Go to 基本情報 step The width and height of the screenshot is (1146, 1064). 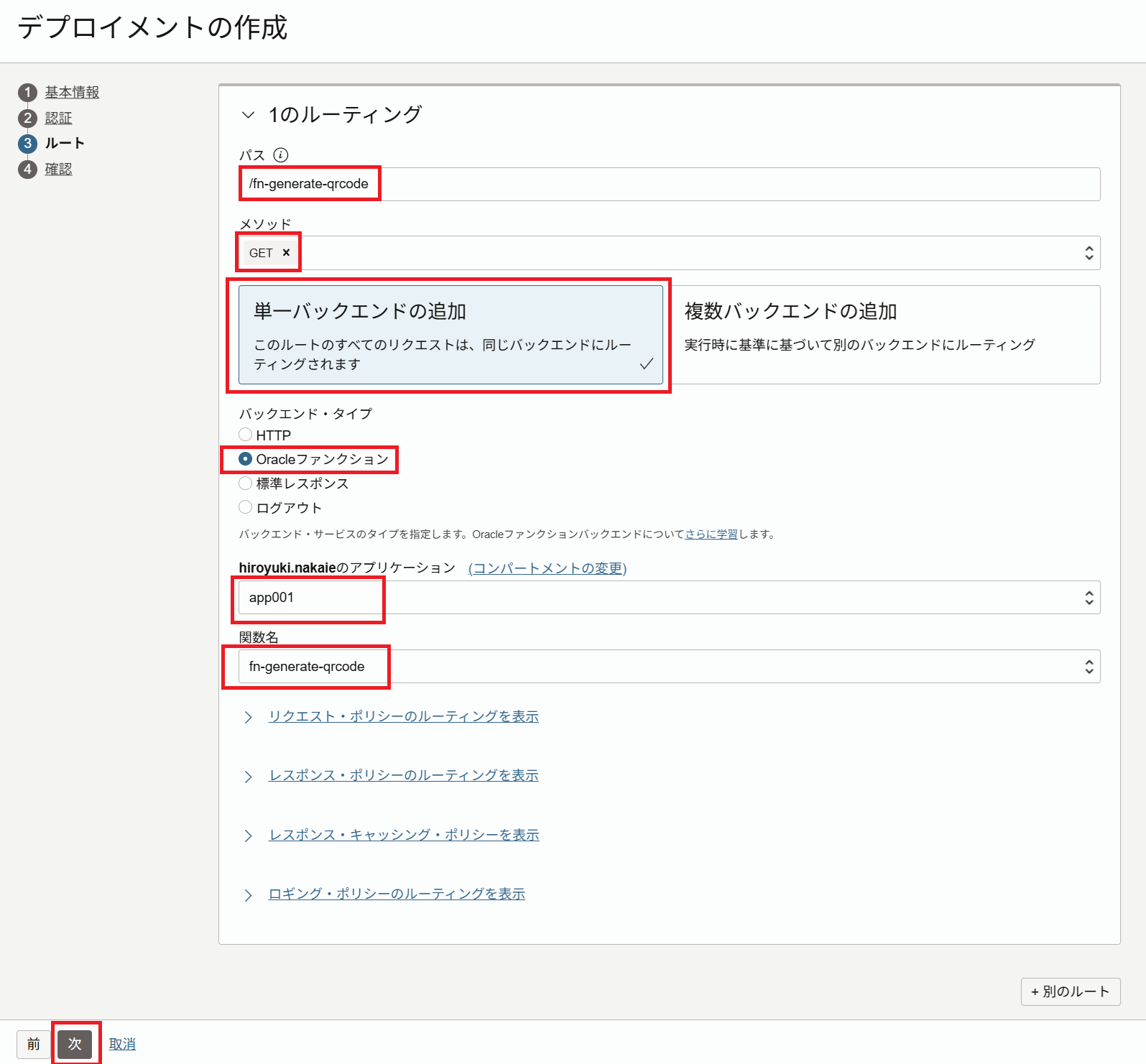pyautogui.click(x=72, y=93)
